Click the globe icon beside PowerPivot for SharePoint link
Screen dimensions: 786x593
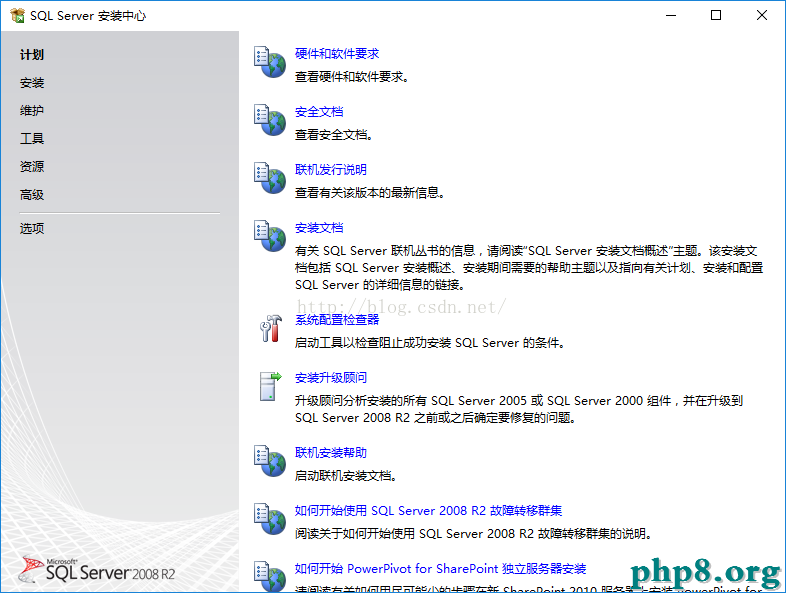click(270, 576)
